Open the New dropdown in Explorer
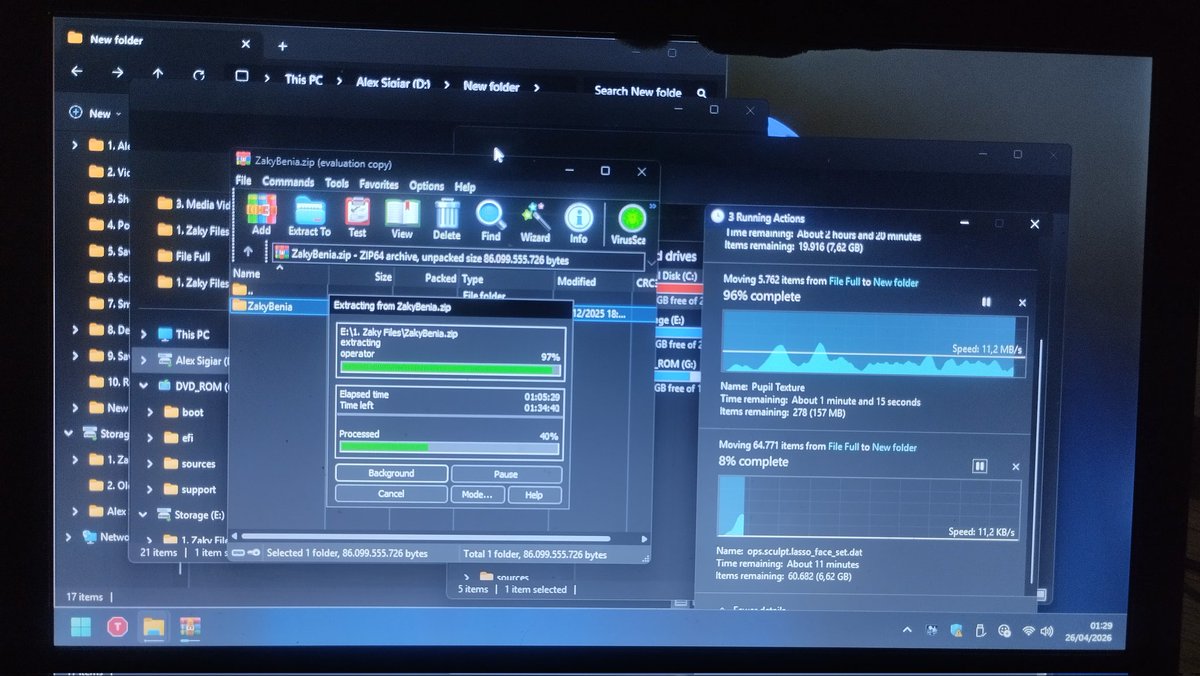 pos(95,113)
